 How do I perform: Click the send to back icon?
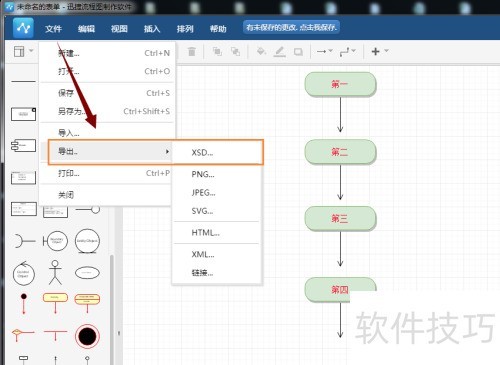235,52
